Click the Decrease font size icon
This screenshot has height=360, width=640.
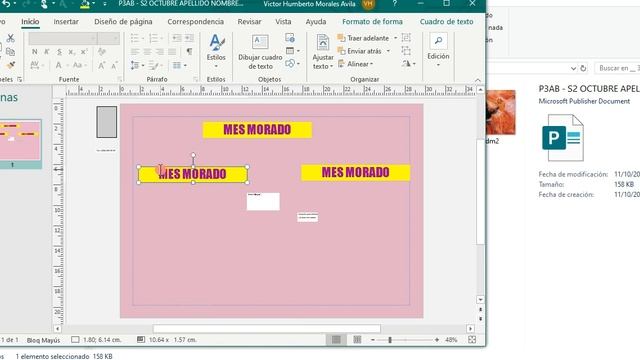click(114, 65)
